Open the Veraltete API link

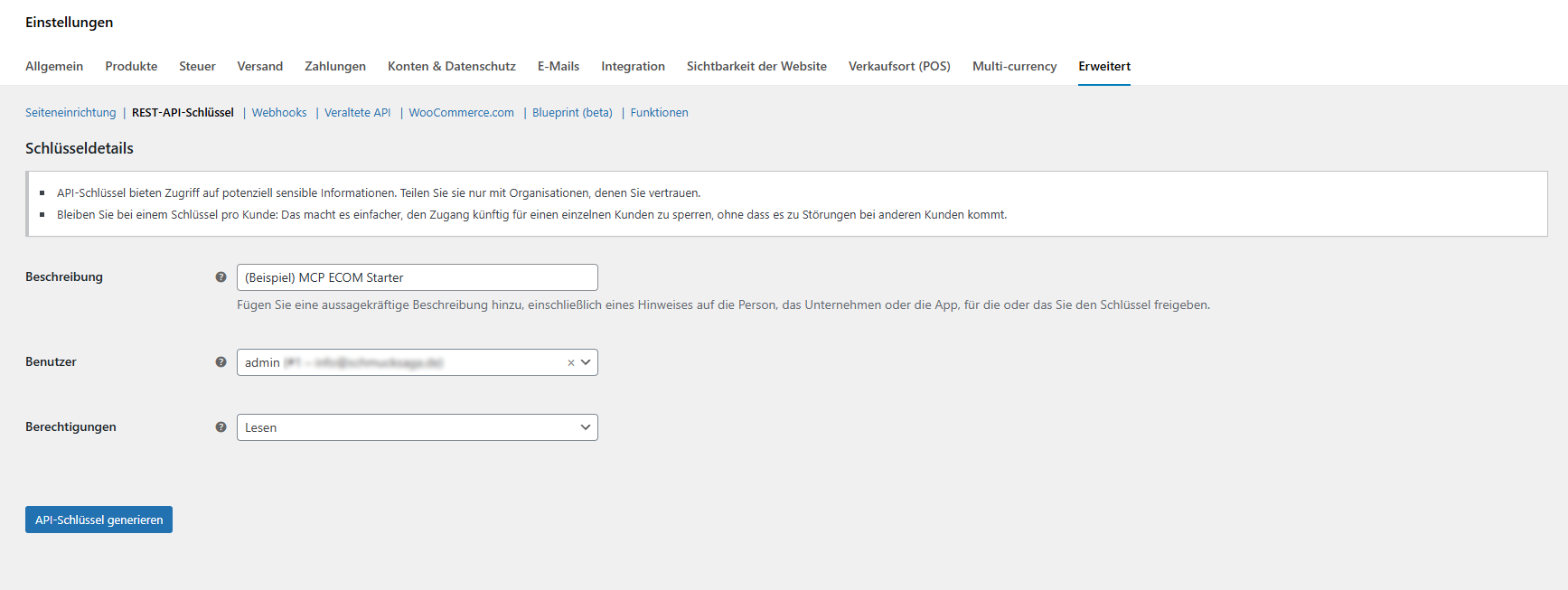pos(358,113)
